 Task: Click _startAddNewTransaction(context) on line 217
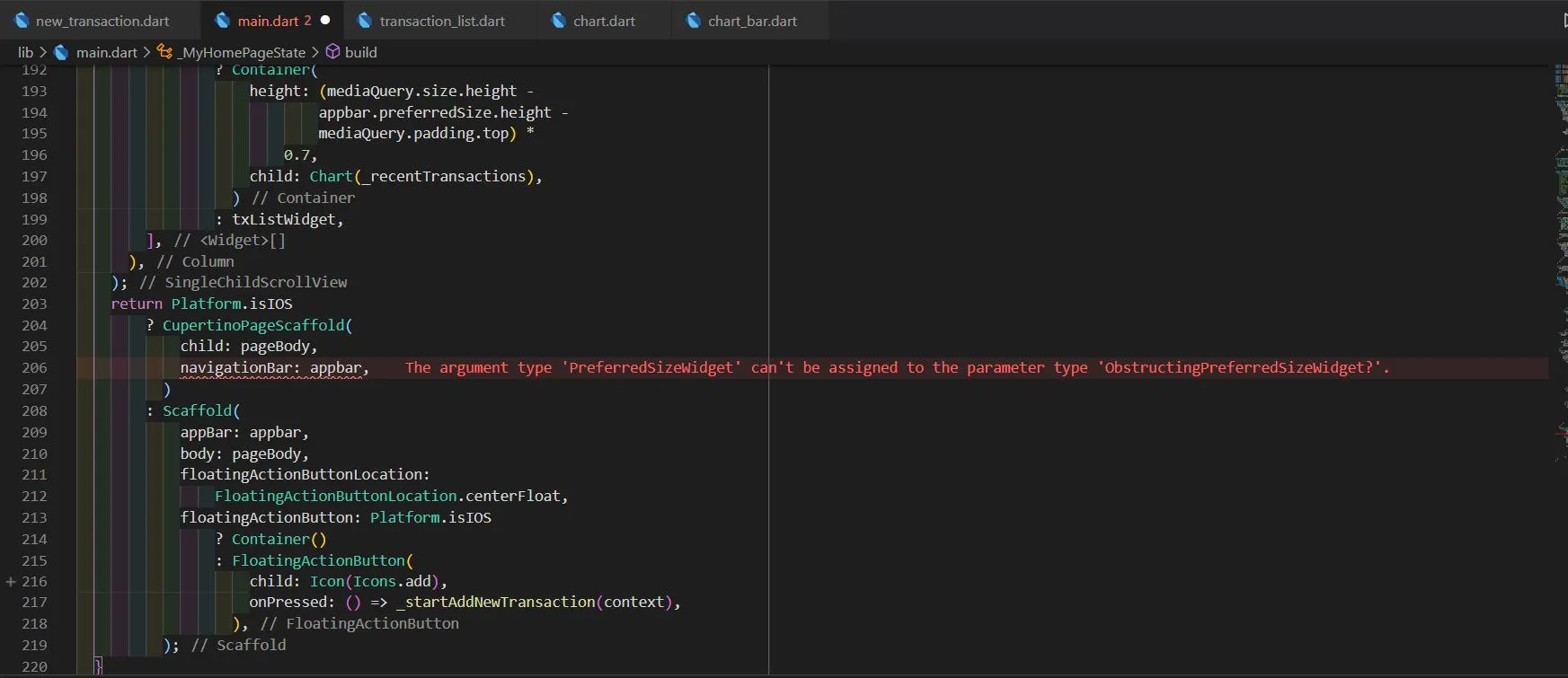click(x=534, y=602)
